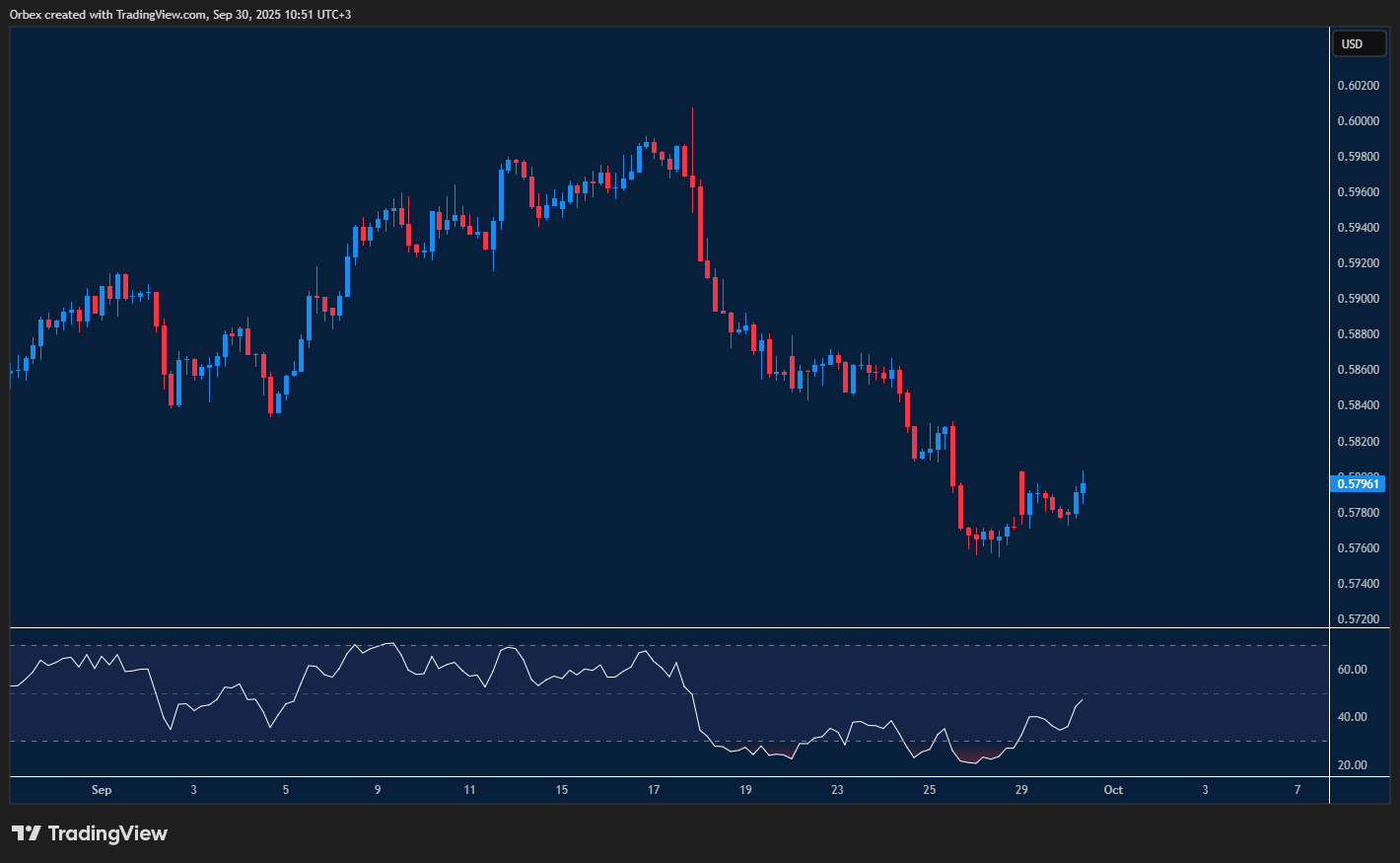Click the 0.59000 price axis label
Screen dimensions: 1400x863
1358,299
